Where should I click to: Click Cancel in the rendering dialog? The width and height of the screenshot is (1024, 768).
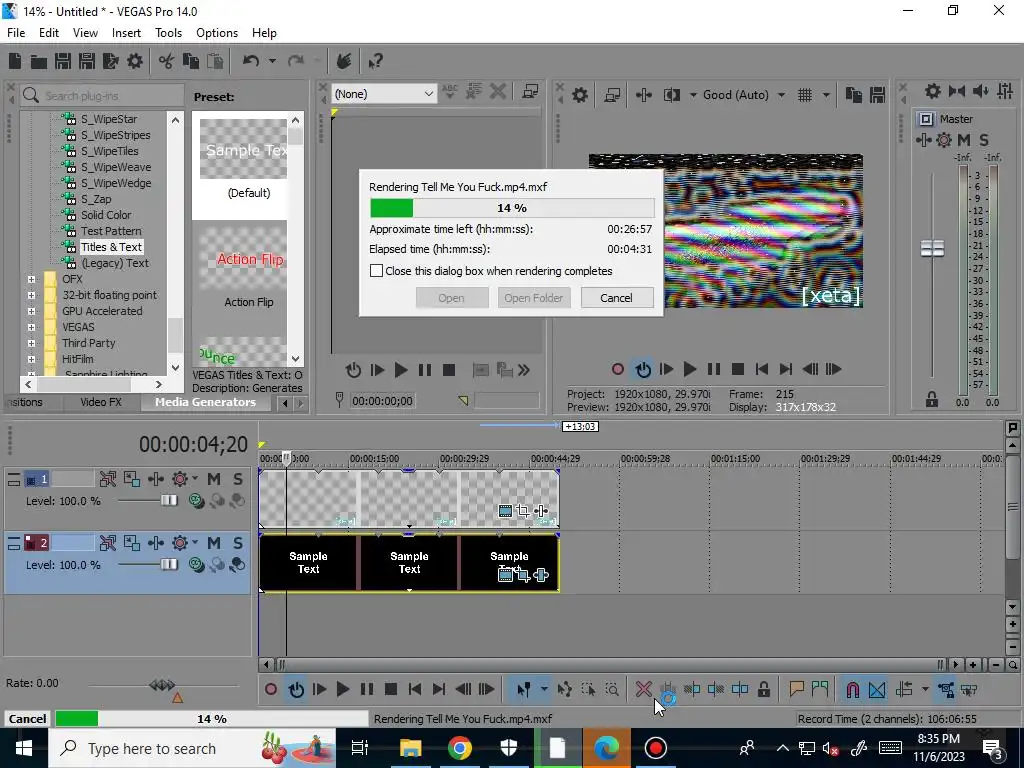coord(616,298)
